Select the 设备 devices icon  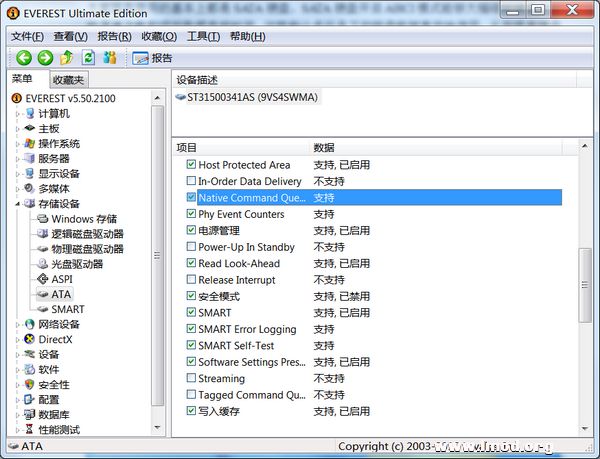click(29, 354)
